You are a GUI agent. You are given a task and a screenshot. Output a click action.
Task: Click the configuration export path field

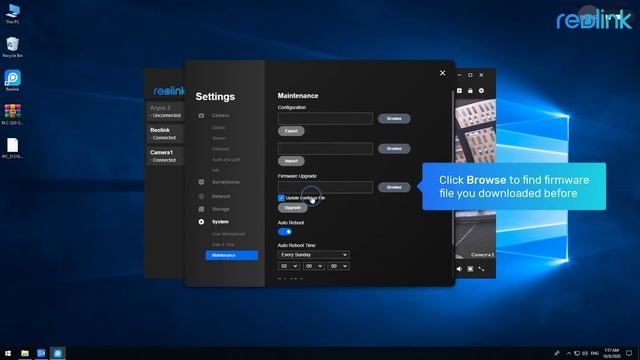tap(325, 118)
